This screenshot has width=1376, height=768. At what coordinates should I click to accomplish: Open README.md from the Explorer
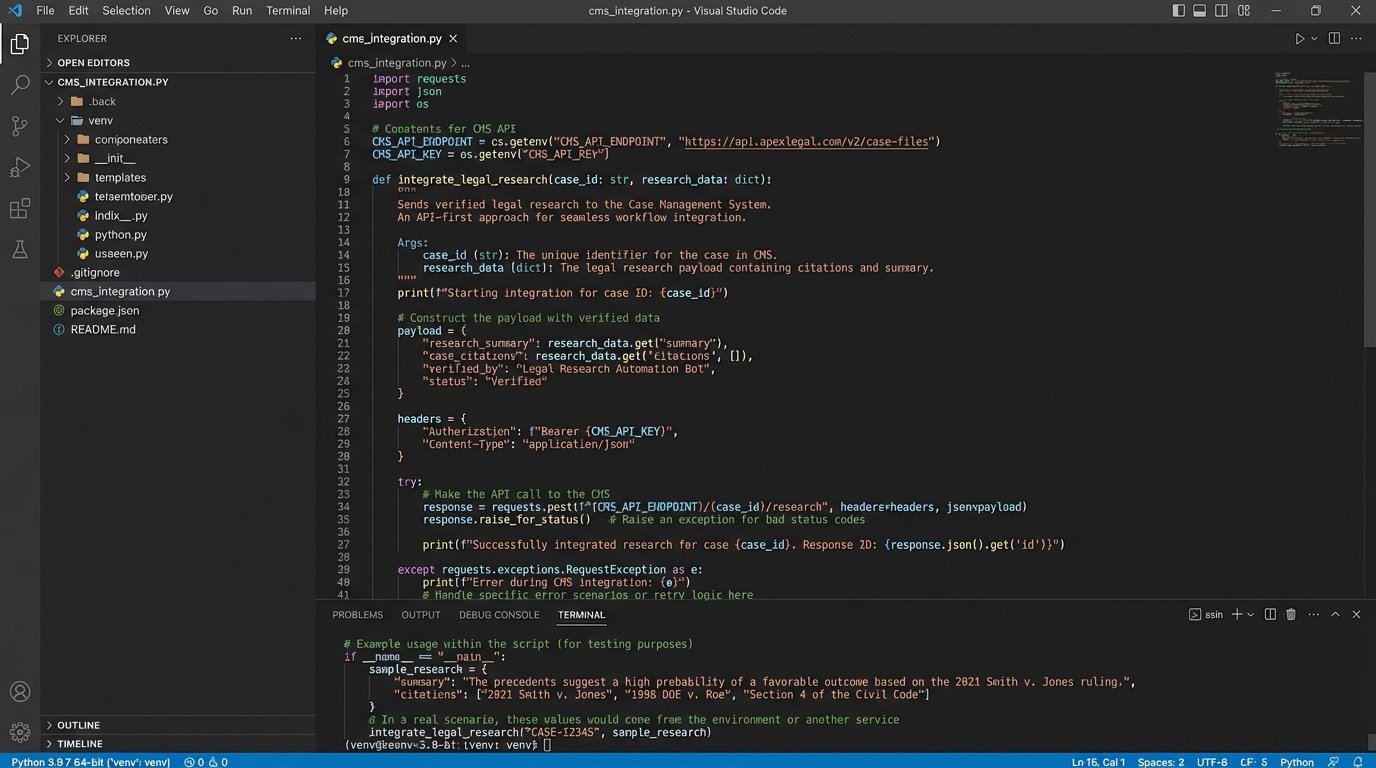[x=102, y=329]
